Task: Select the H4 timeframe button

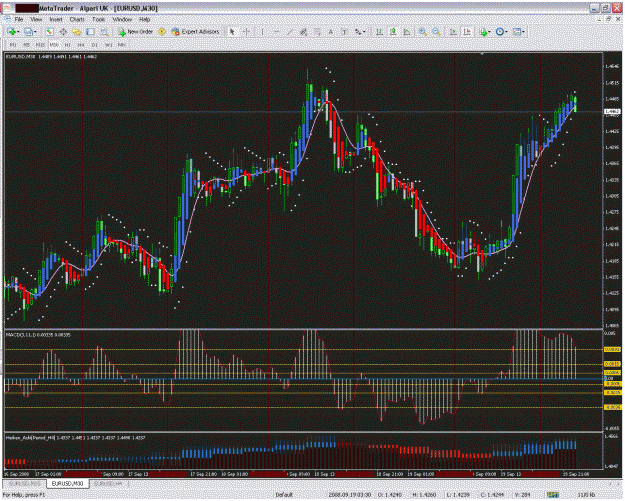Action: 81,45
